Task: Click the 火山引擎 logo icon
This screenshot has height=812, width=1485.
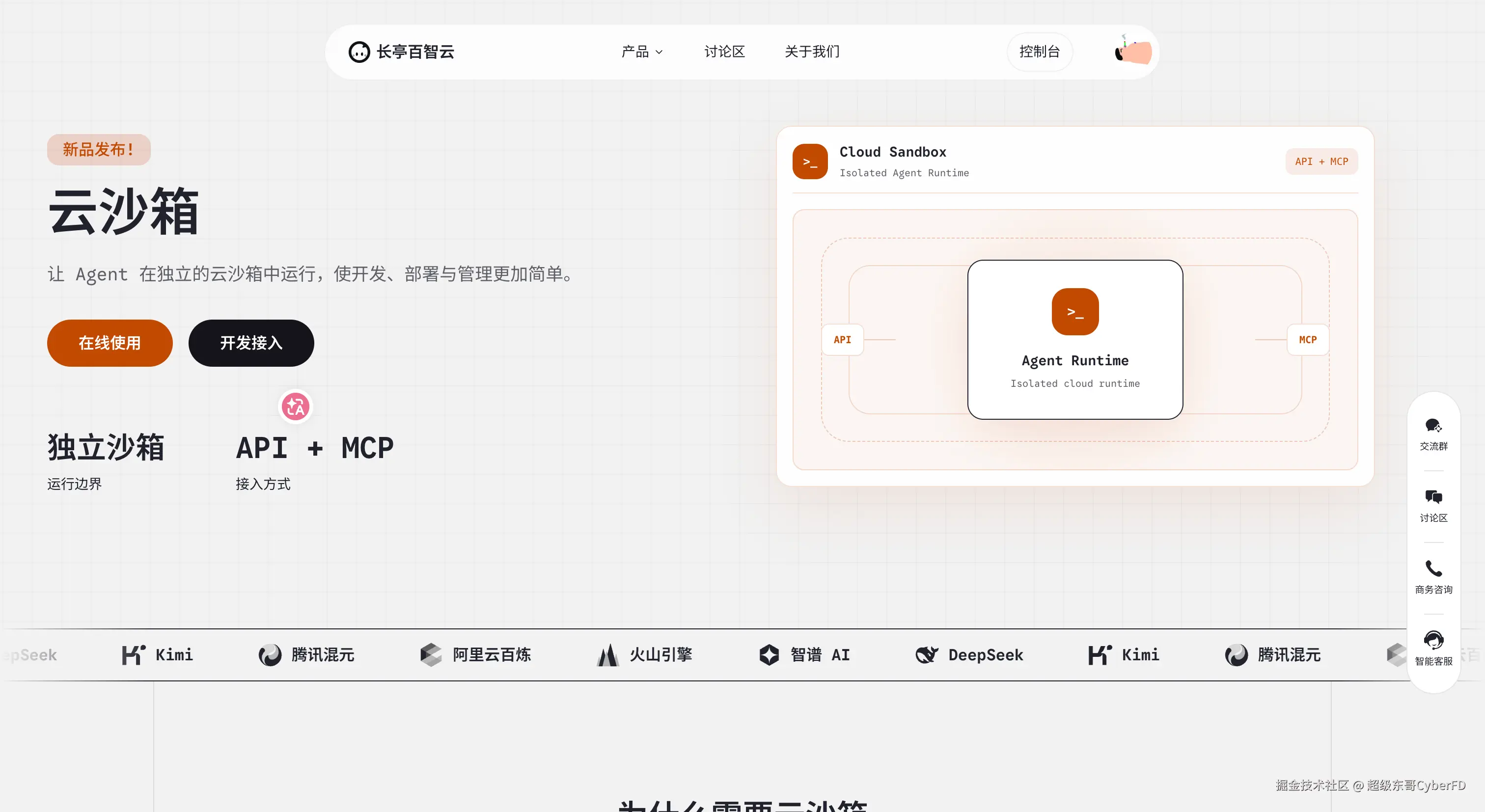Action: click(607, 655)
